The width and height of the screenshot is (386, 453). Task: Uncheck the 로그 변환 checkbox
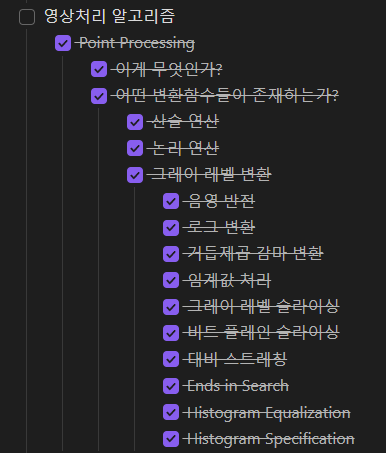click(171, 228)
